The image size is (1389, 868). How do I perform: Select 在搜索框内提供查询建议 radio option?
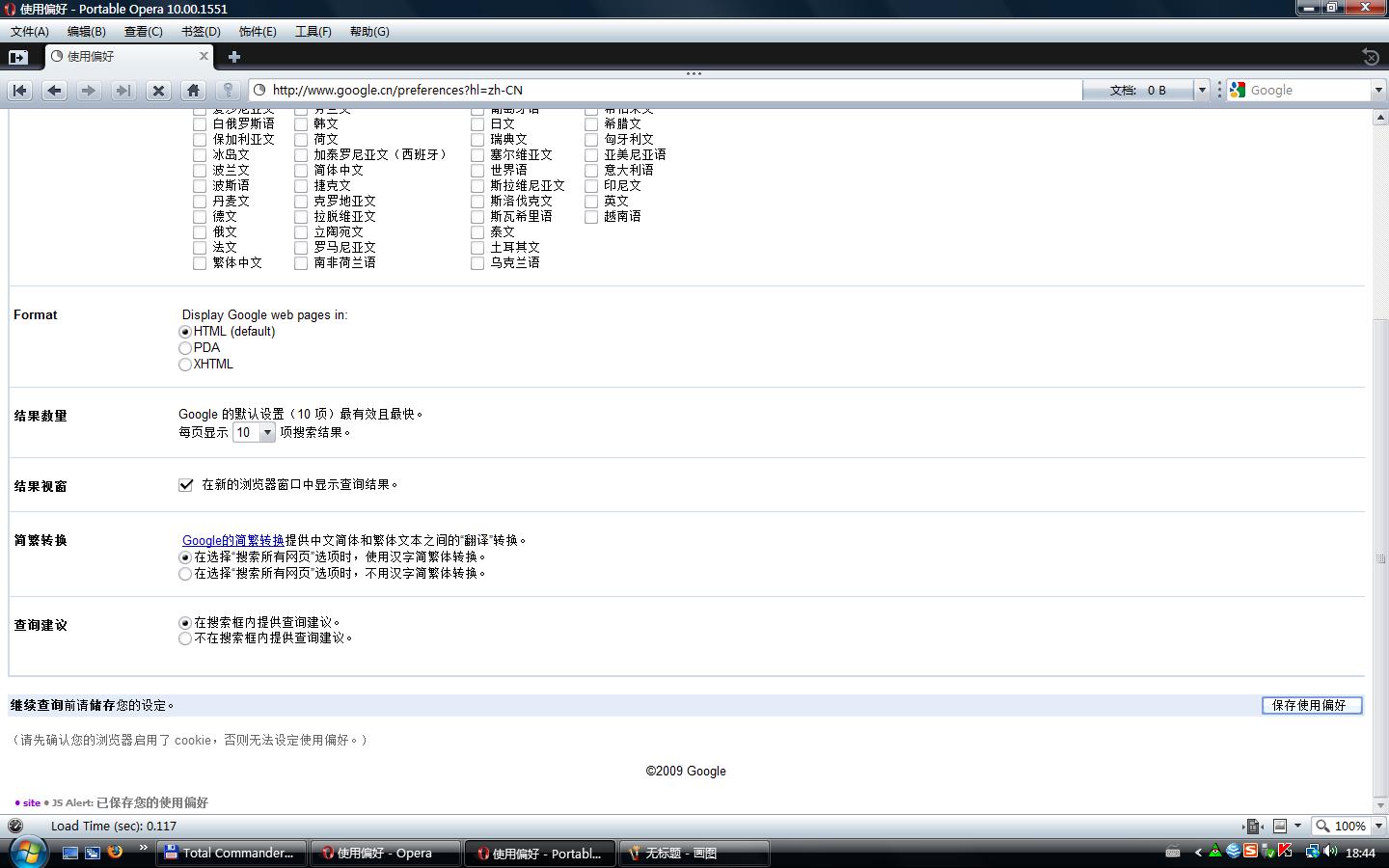[185, 623]
